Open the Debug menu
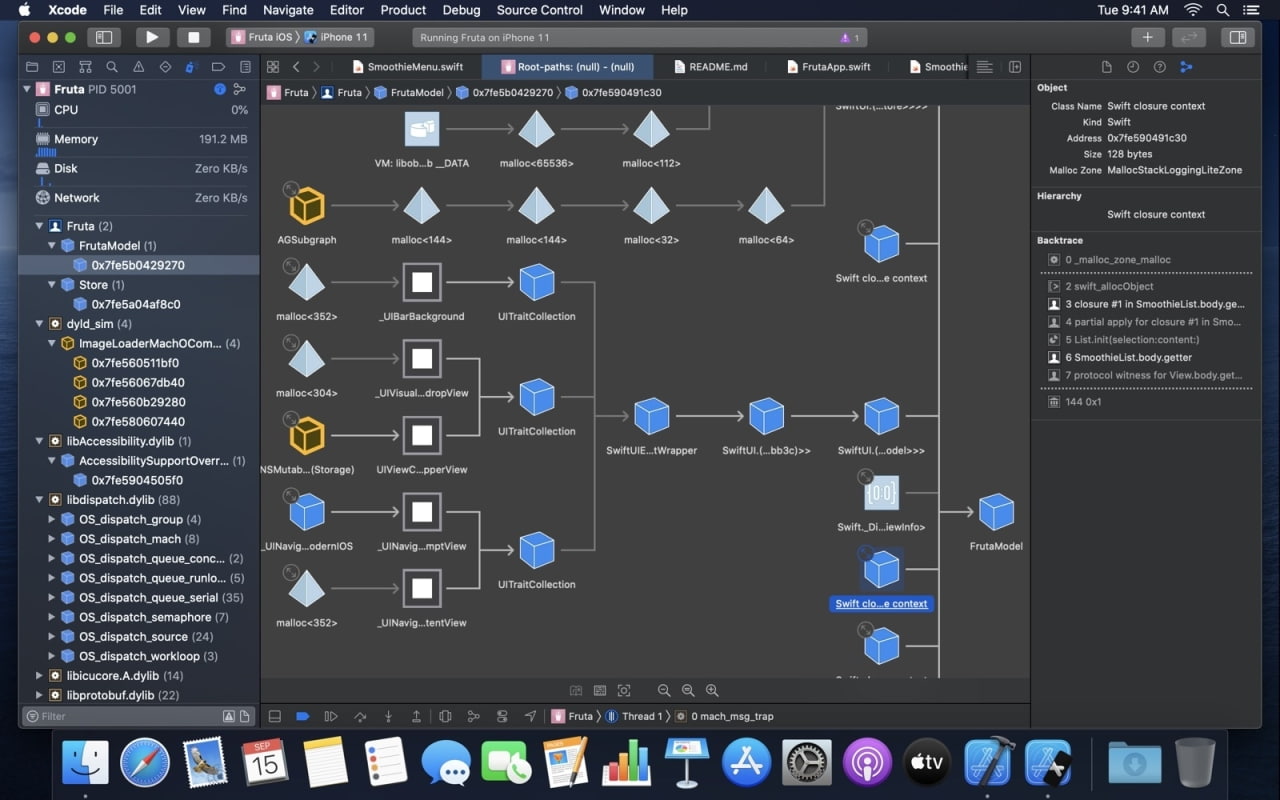Viewport: 1280px width, 800px height. 461,10
